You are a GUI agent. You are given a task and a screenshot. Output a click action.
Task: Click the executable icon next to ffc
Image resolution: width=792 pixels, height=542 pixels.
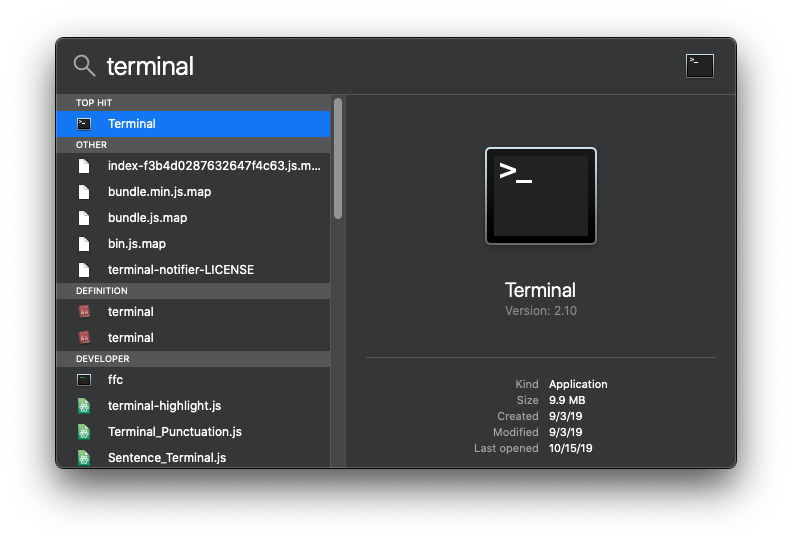click(x=84, y=380)
